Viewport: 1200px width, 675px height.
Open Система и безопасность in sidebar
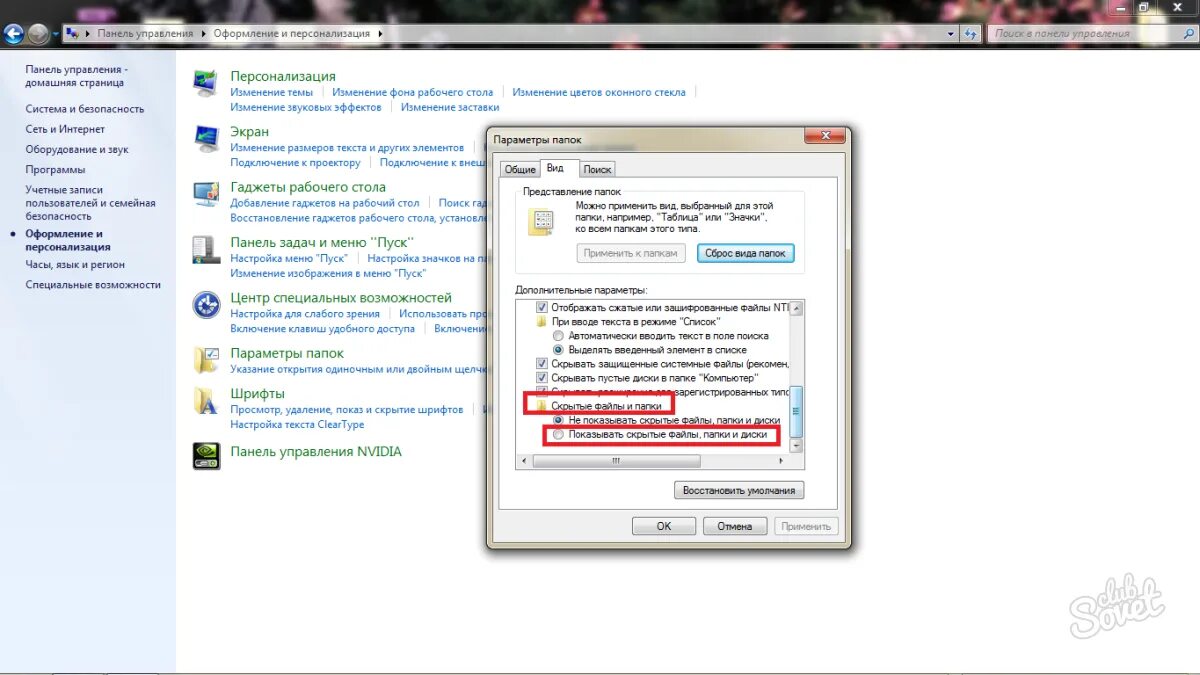[x=85, y=109]
